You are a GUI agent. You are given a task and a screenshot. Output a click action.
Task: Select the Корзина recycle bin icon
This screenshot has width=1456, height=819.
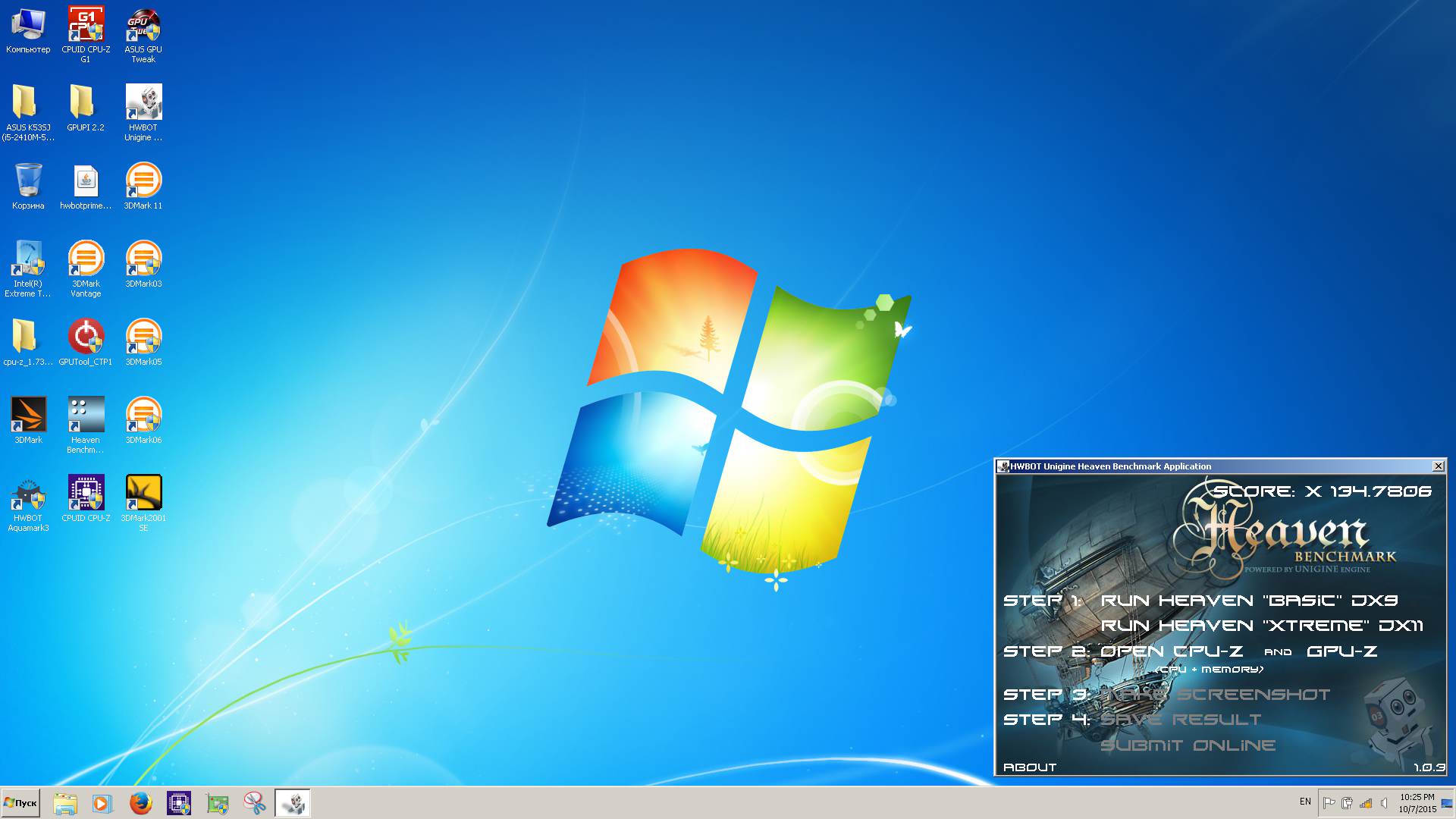tap(28, 186)
